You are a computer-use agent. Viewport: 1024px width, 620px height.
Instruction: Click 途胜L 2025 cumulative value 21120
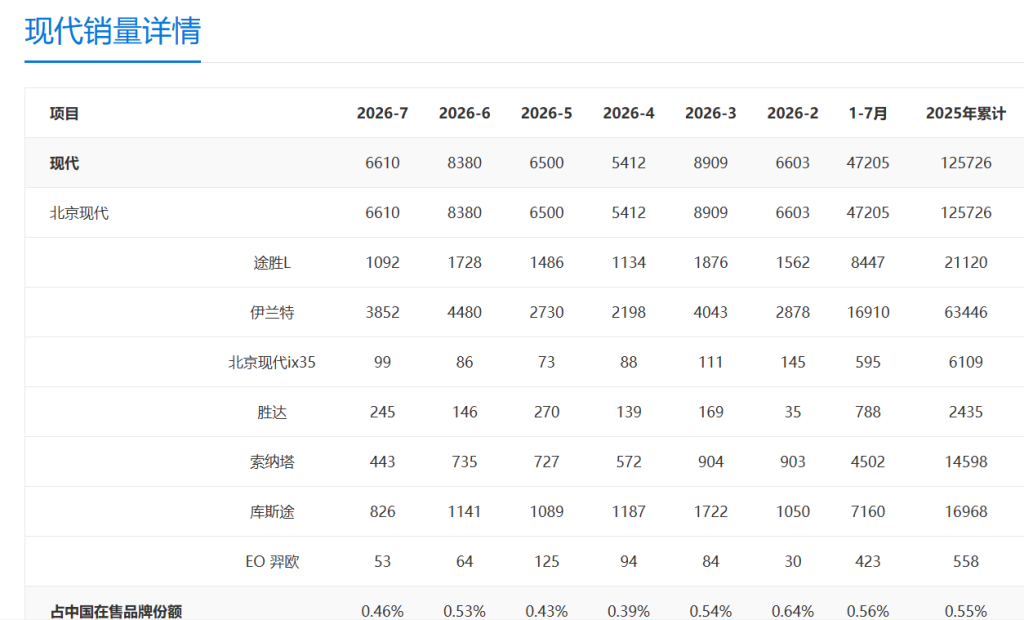(966, 263)
